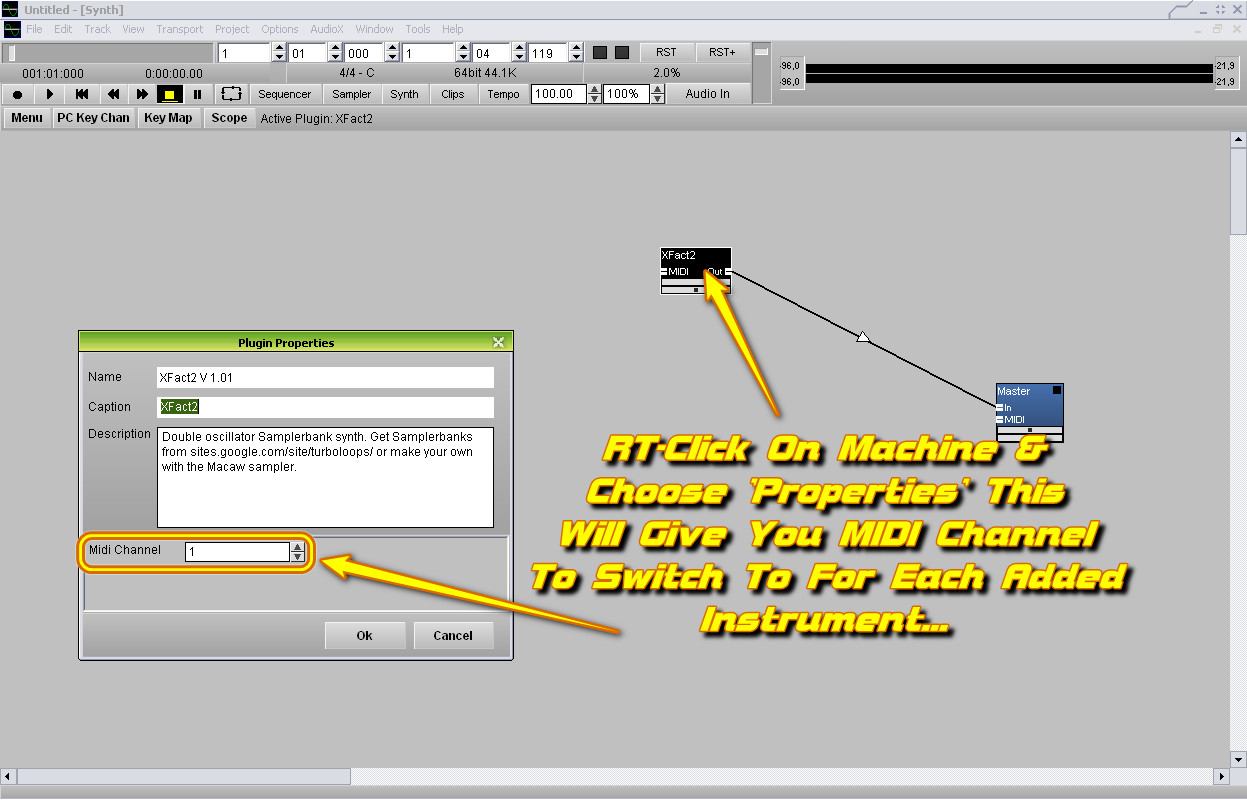Click in the Caption text field
1247x800 pixels.
coord(326,407)
